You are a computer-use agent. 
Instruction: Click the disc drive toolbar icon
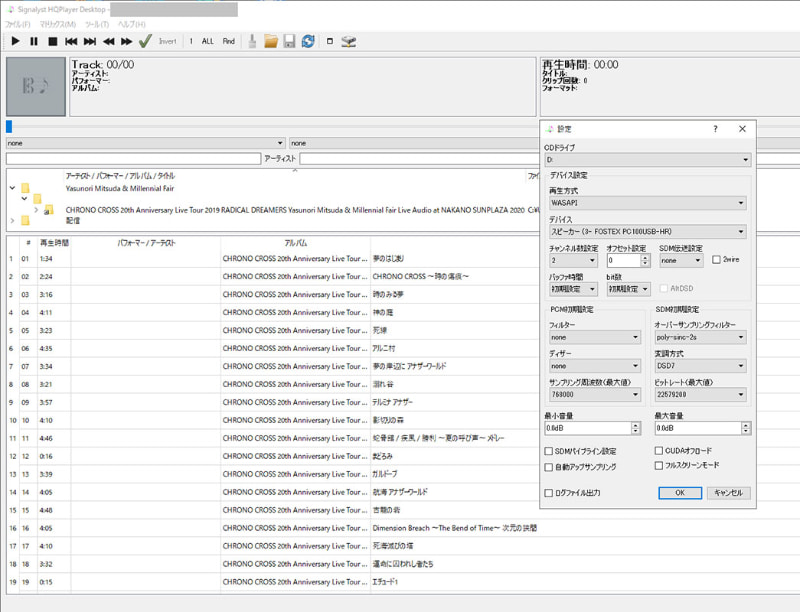348,41
